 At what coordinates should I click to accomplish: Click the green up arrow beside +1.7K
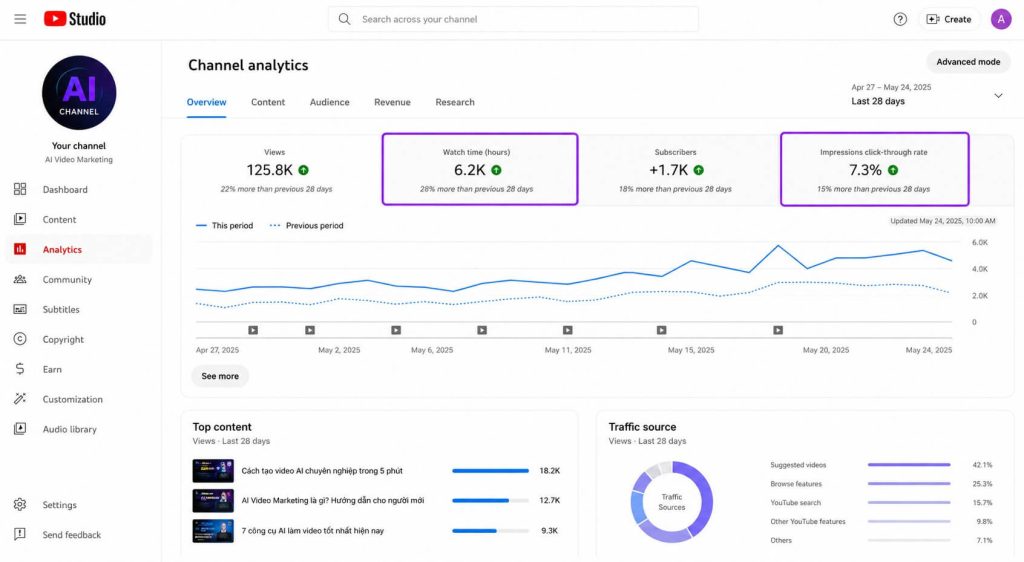point(699,170)
